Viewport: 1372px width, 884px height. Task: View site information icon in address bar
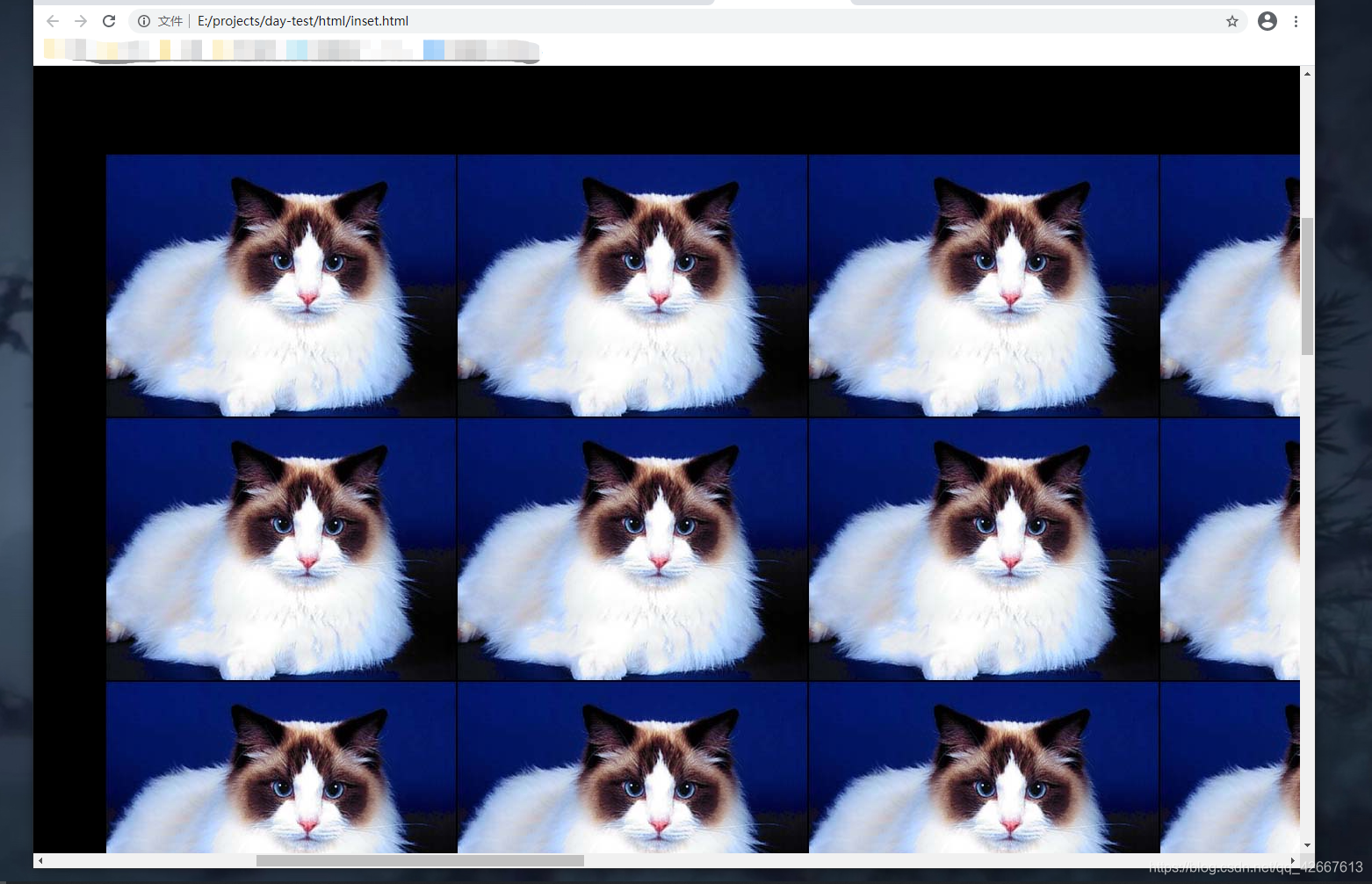144,21
